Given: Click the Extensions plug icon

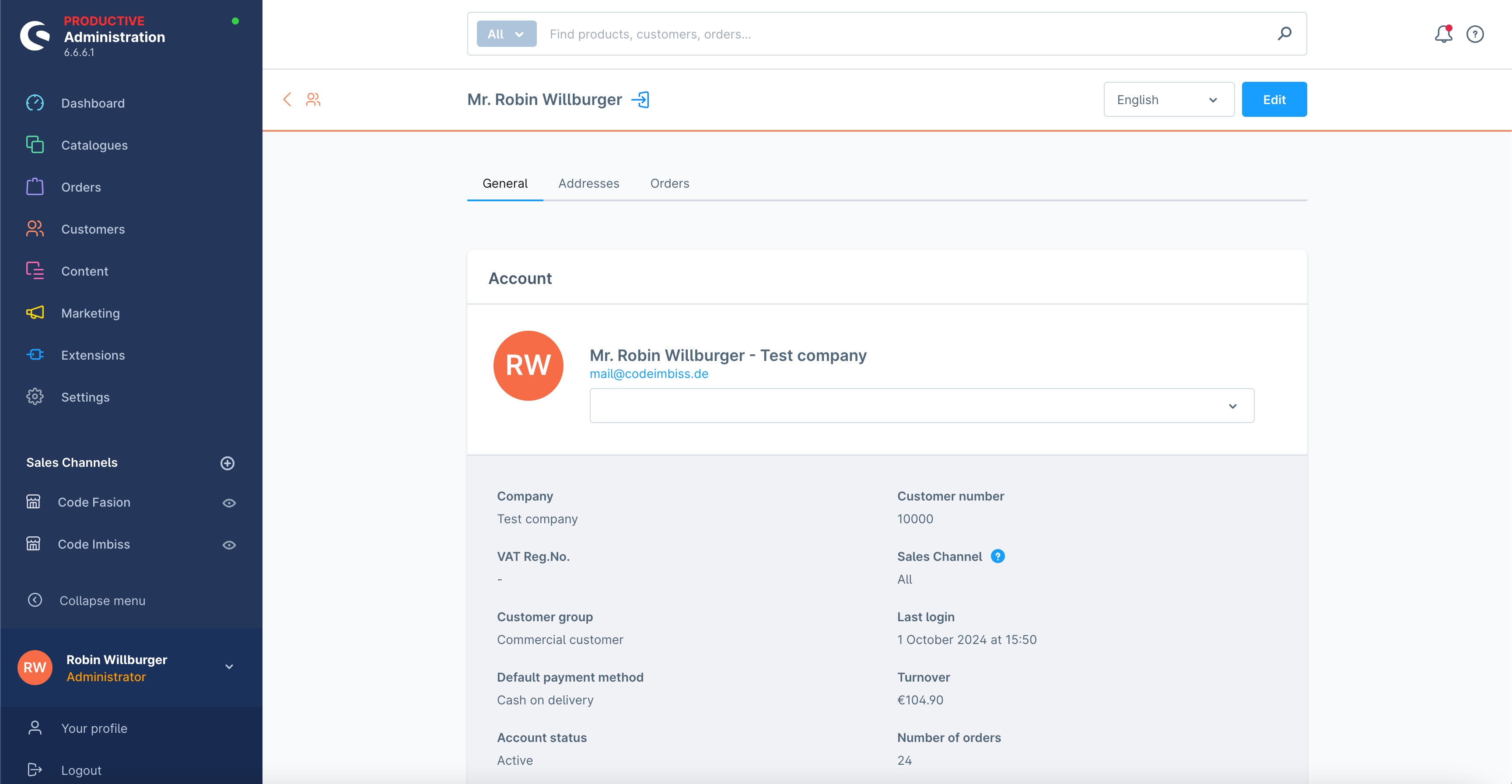Looking at the screenshot, I should [x=35, y=354].
